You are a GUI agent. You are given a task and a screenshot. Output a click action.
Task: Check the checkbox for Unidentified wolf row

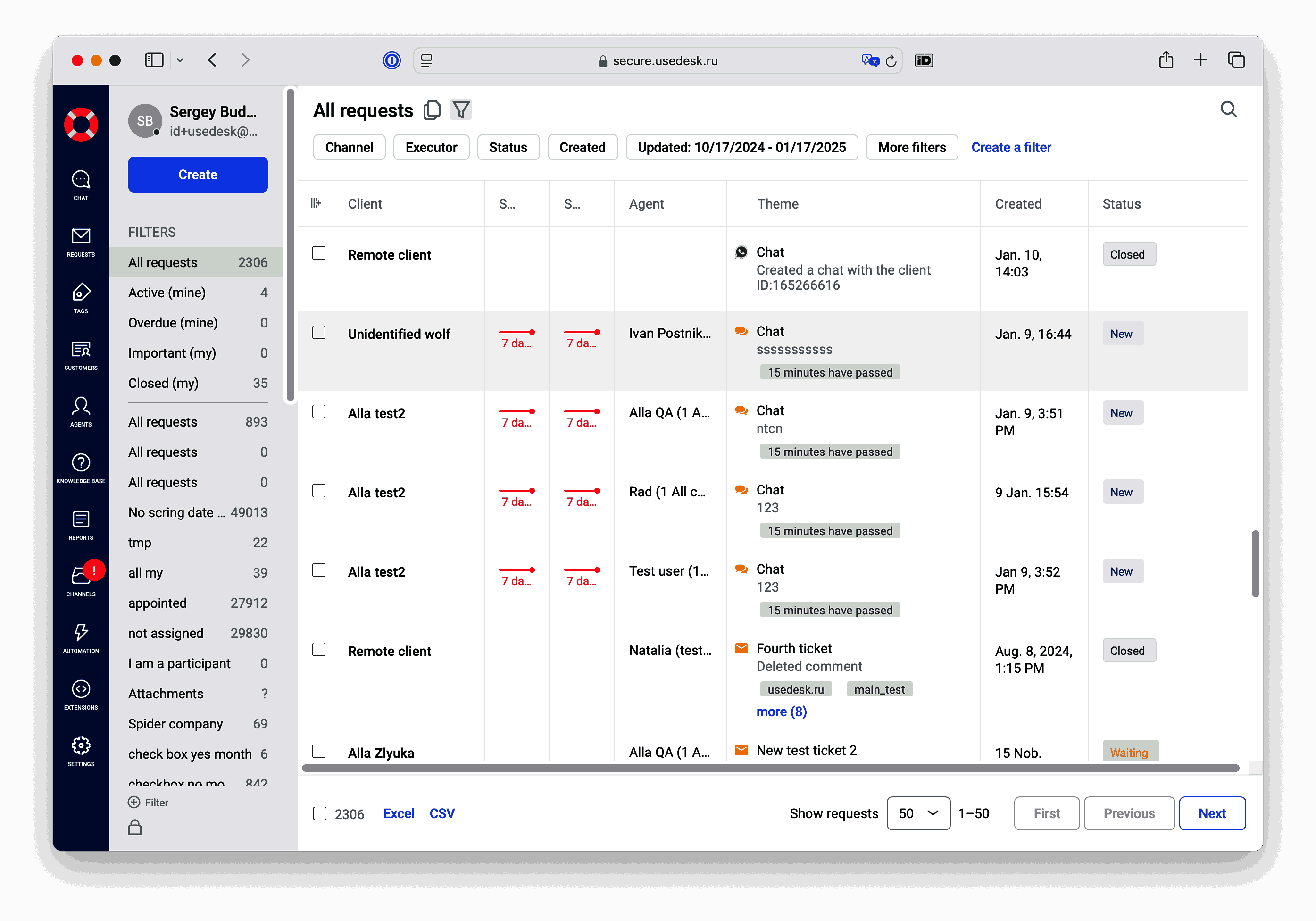pyautogui.click(x=319, y=332)
